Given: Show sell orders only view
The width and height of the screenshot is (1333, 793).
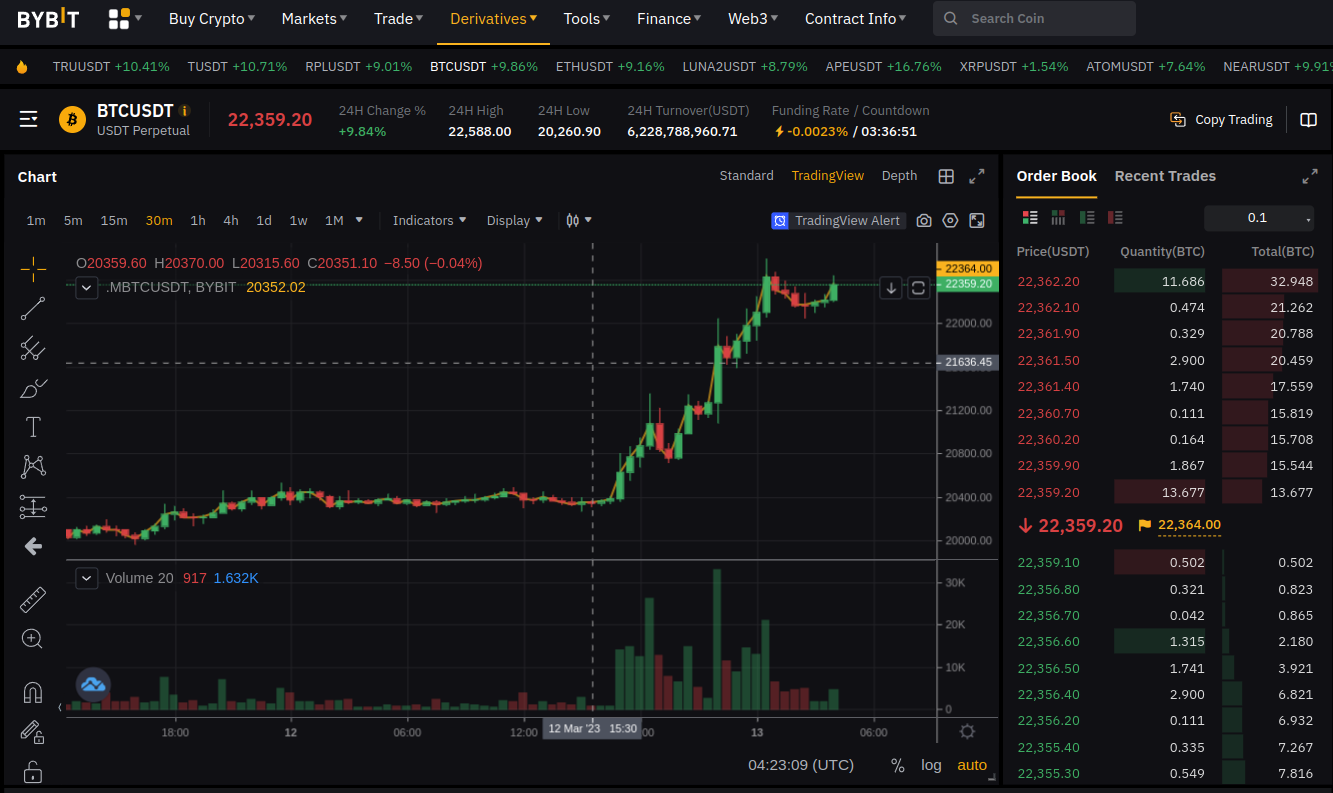Looking at the screenshot, I should click(x=1116, y=217).
